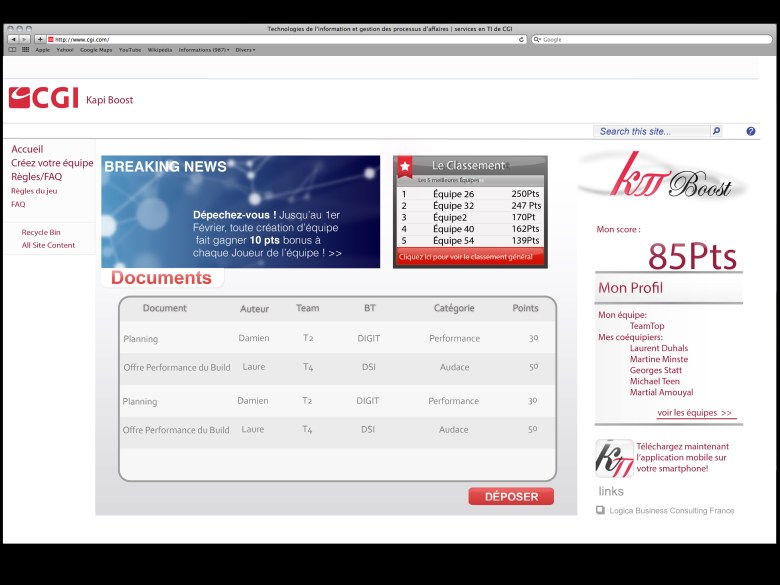Click the DÉPOSER button
Screen dimensions: 780x585
pyautogui.click(x=511, y=496)
